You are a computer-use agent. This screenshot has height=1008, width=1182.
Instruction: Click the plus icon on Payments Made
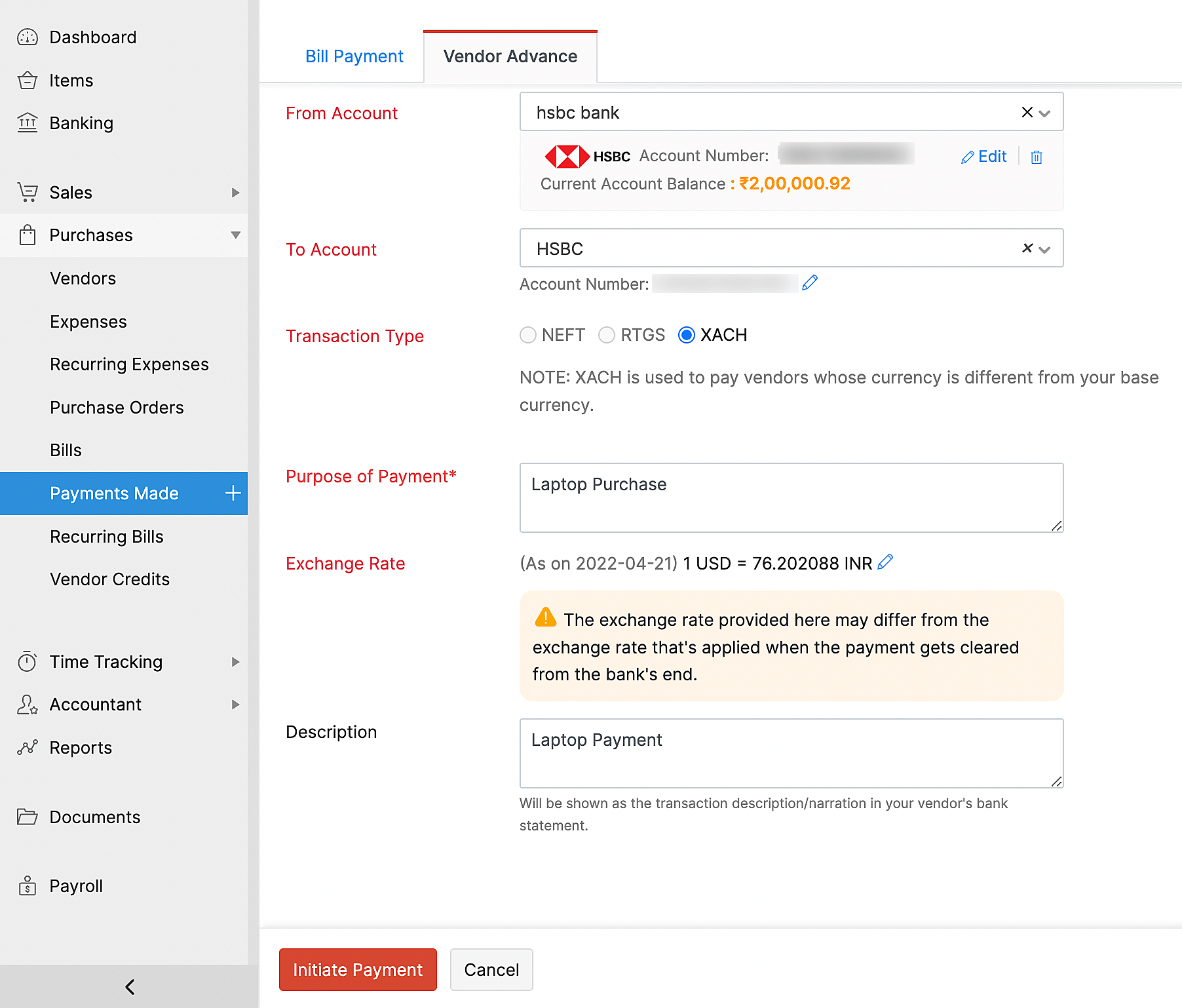[233, 494]
